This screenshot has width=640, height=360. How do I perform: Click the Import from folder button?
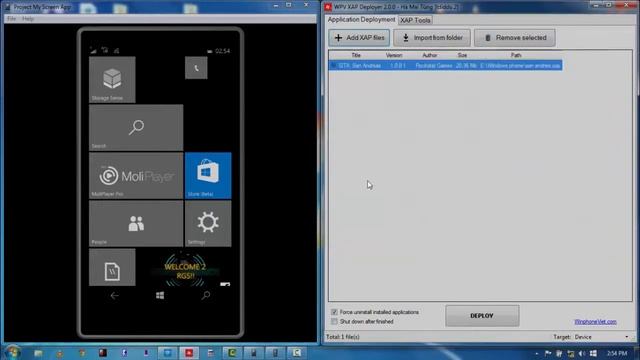tap(432, 38)
